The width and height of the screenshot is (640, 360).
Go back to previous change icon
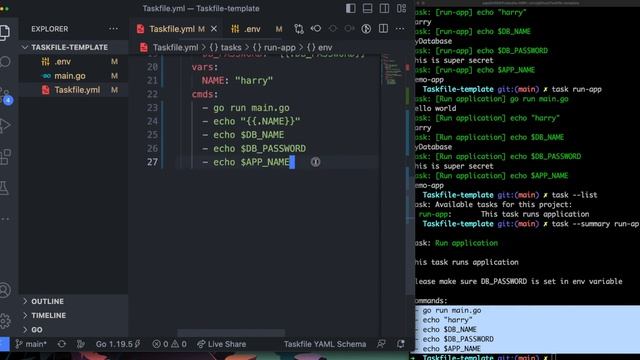[x=316, y=29]
